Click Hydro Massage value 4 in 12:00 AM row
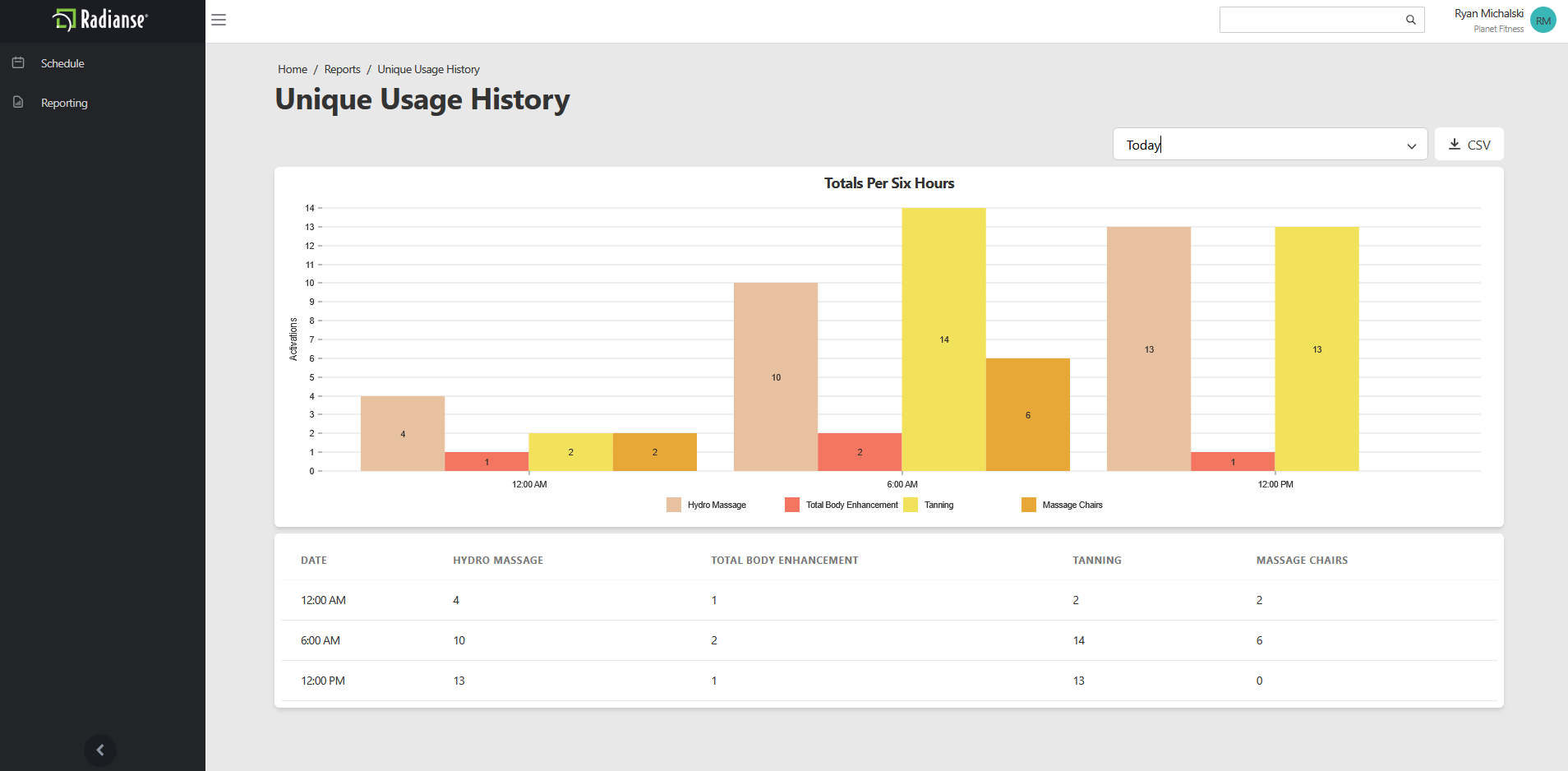The height and width of the screenshot is (771, 1568). pos(456,600)
